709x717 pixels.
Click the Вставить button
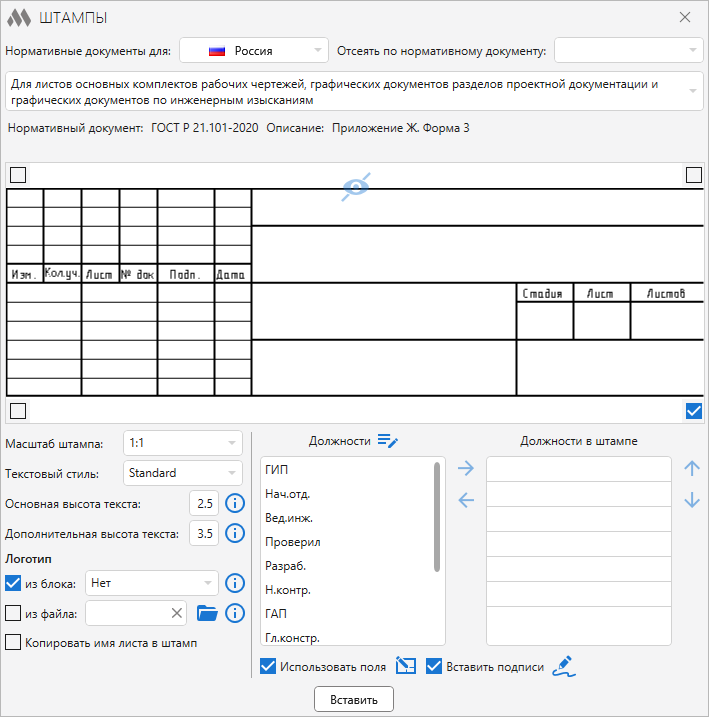click(354, 699)
